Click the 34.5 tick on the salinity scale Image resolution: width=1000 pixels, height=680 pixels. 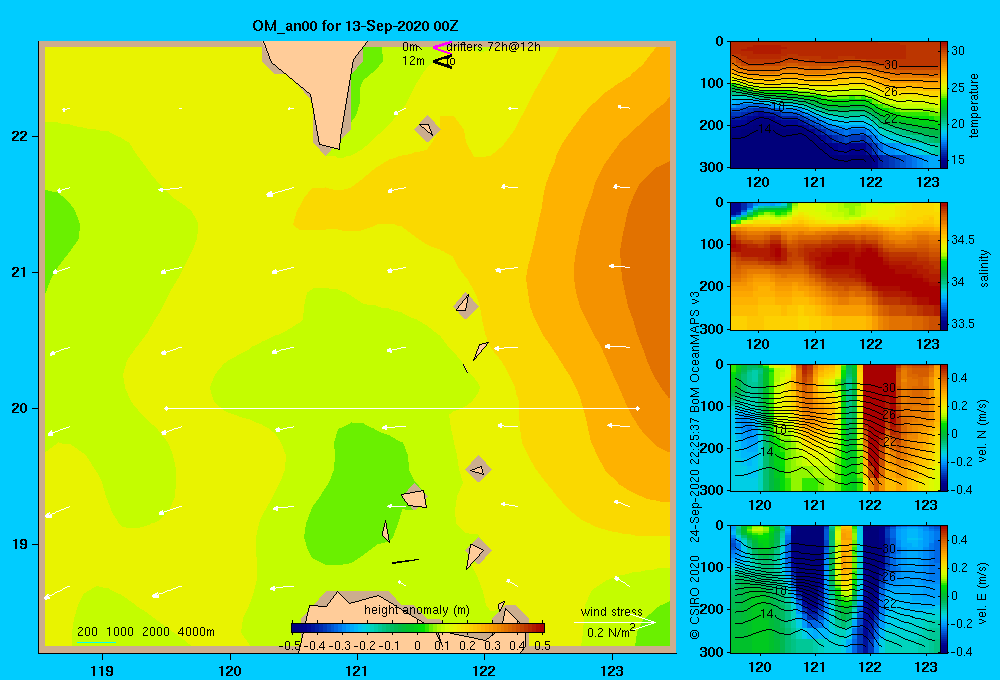[x=963, y=240]
